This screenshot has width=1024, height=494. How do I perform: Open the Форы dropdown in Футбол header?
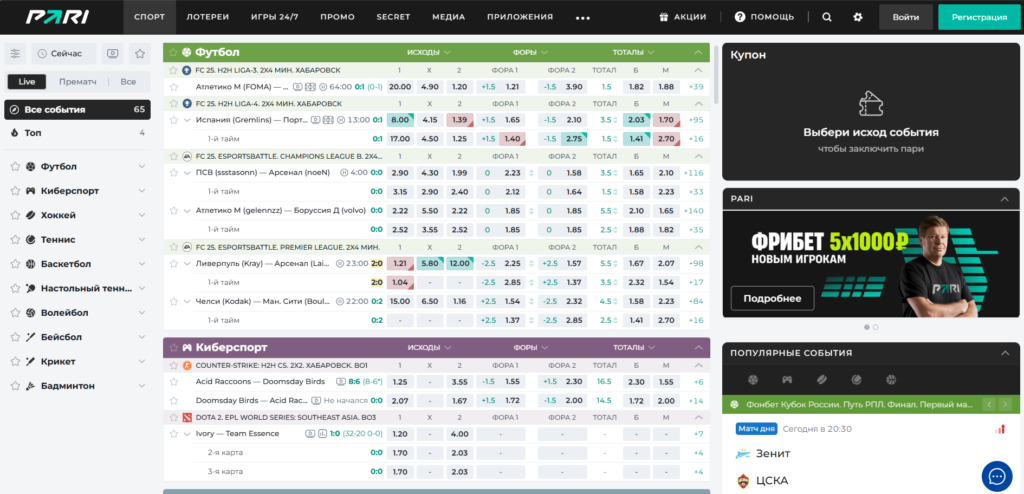pyautogui.click(x=530, y=52)
